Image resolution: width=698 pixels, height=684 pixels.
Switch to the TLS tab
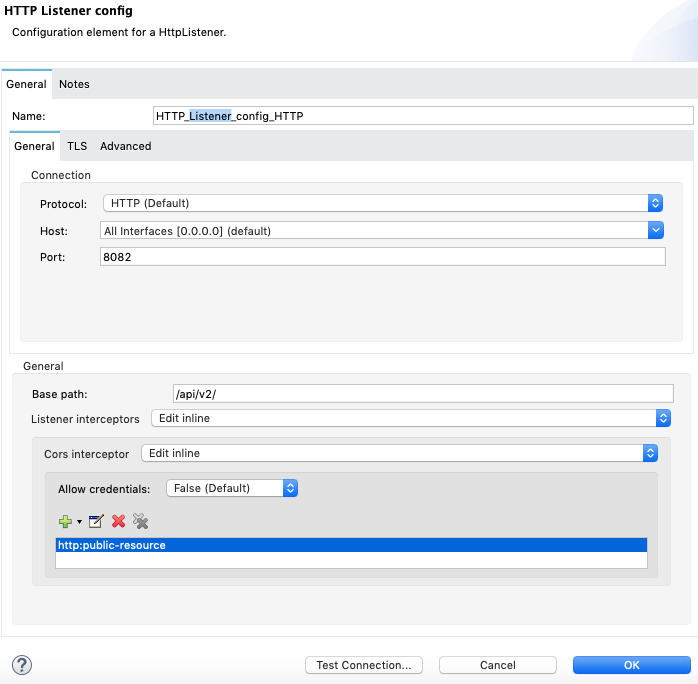click(x=77, y=146)
